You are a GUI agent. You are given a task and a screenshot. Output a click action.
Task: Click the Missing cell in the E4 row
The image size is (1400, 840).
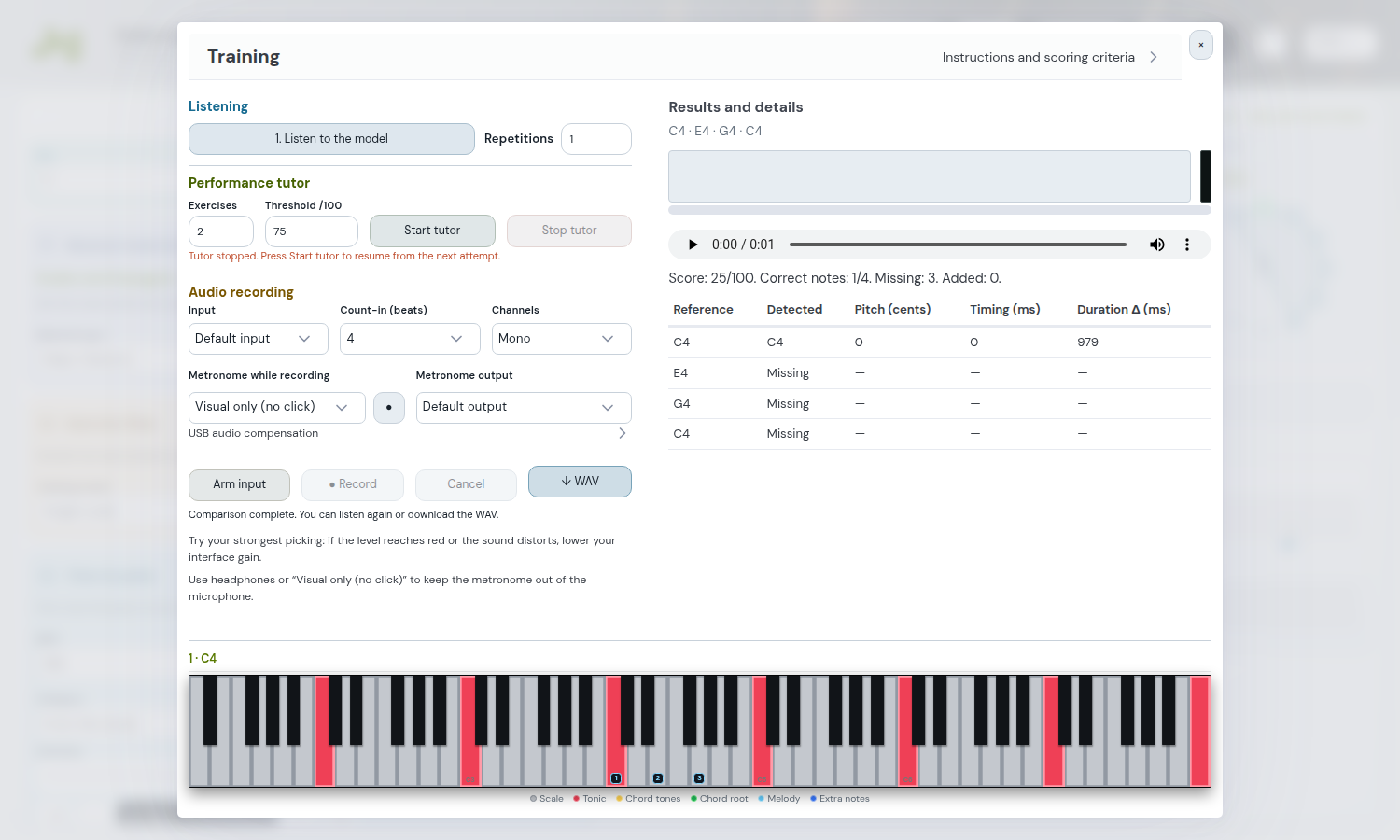(788, 373)
